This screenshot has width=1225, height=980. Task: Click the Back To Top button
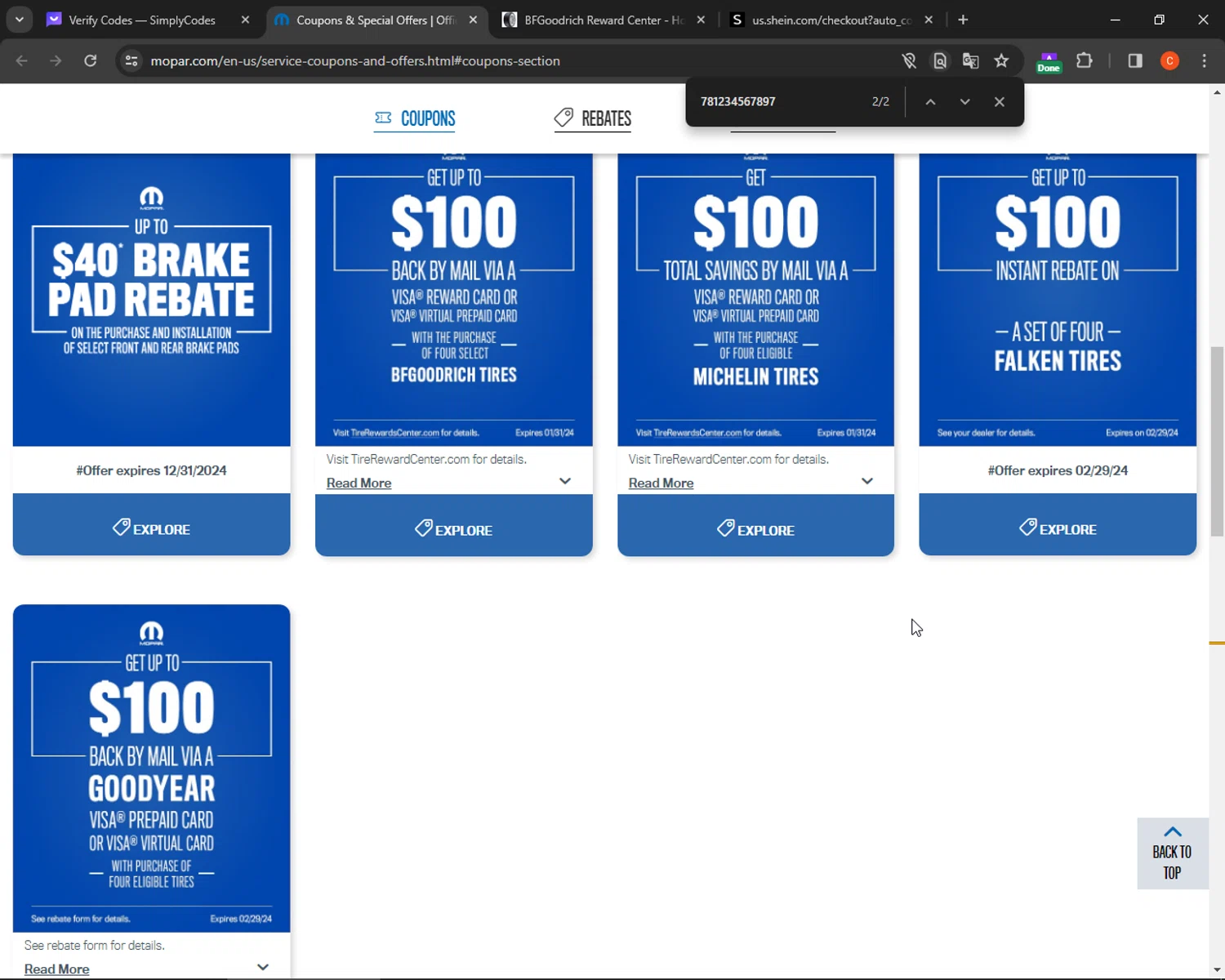pos(1173,853)
